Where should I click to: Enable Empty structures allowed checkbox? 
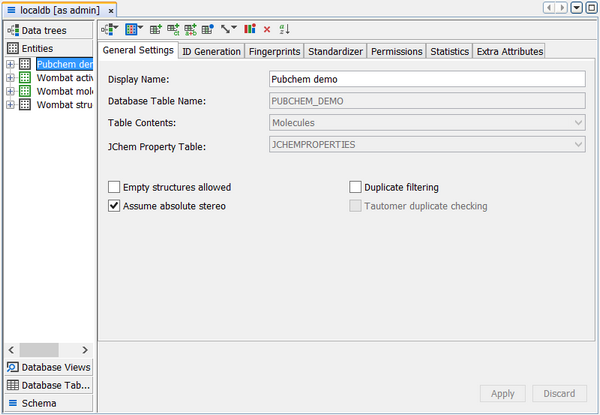coord(114,187)
